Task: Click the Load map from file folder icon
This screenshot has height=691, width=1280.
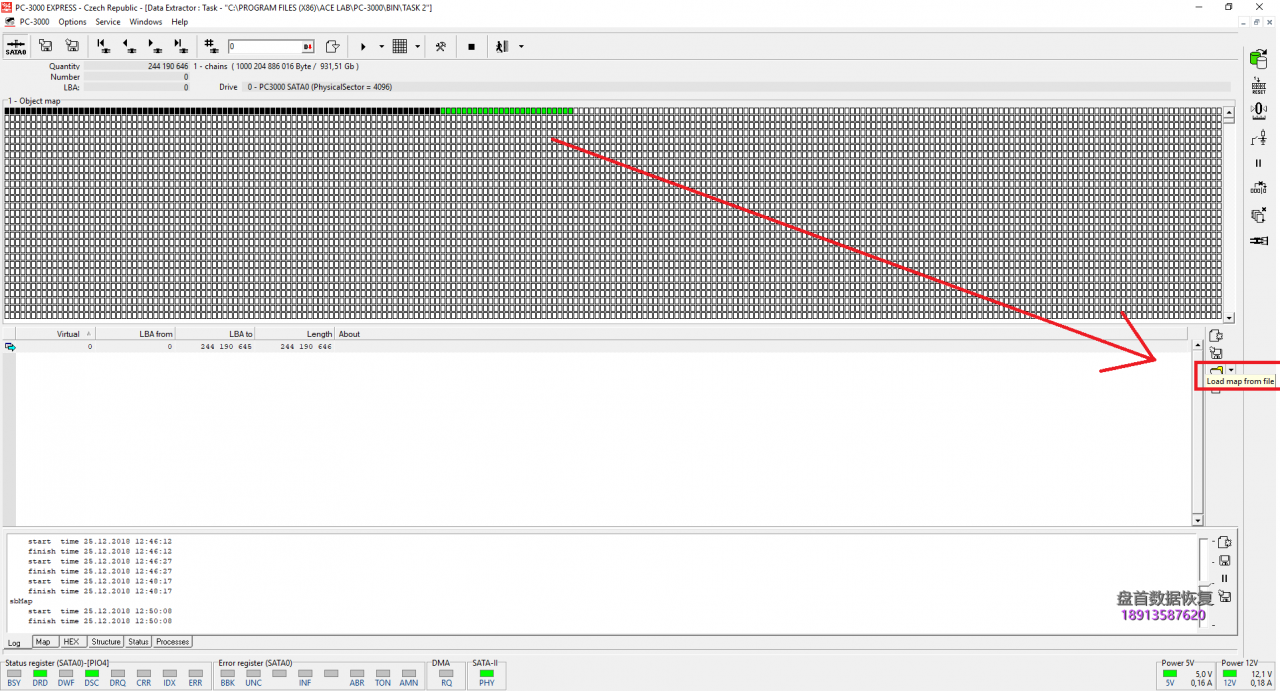Action: click(x=1216, y=371)
